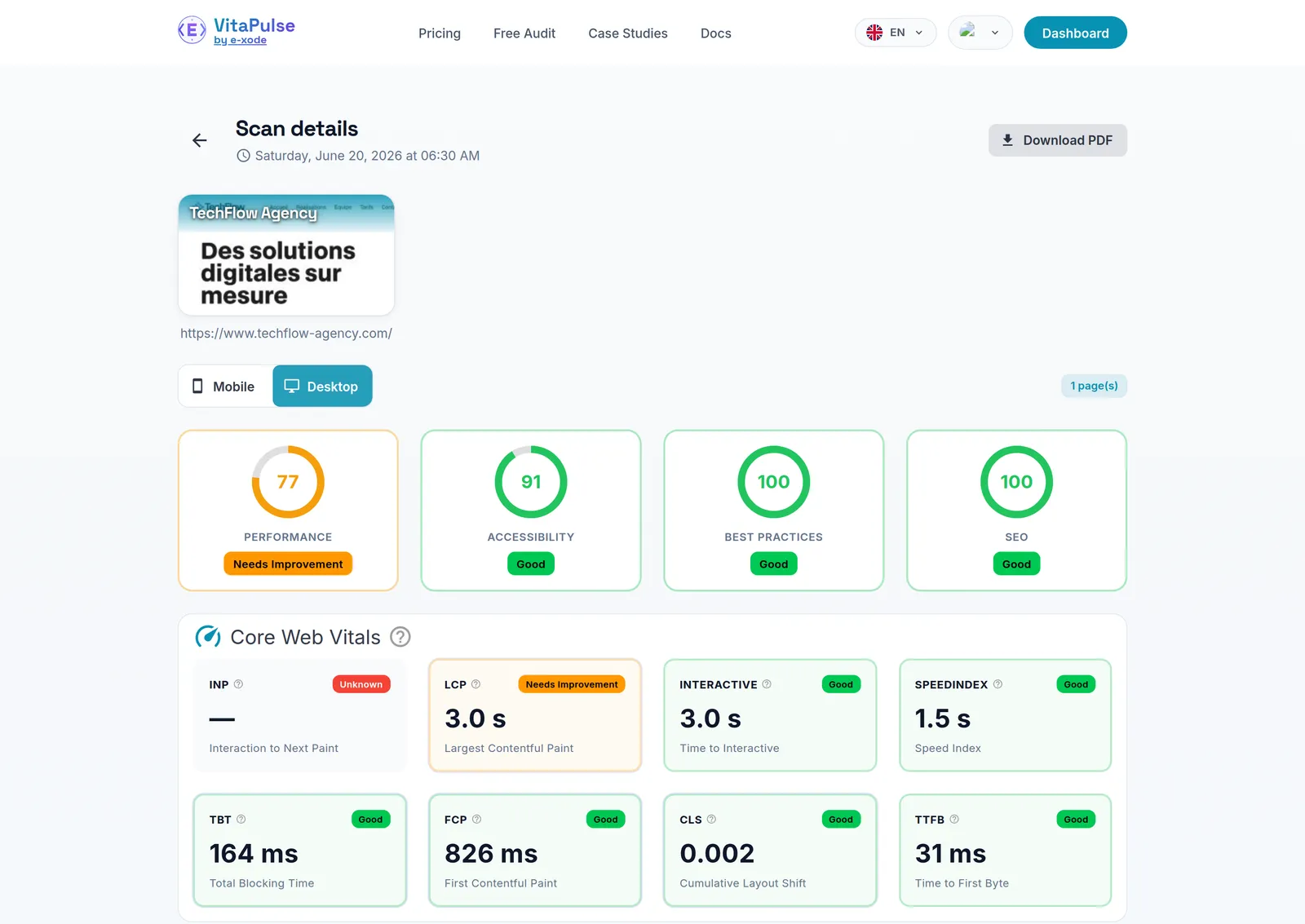Expand the user account dropdown chevron
This screenshot has width=1305, height=924.
[995, 33]
